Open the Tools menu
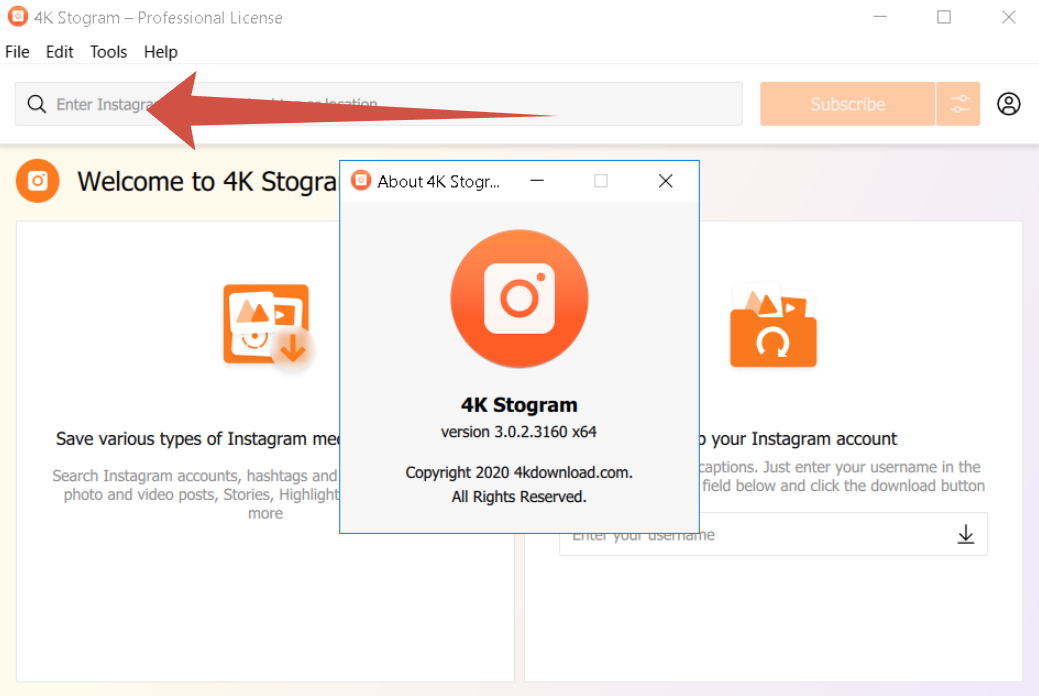1039x696 pixels. point(108,52)
